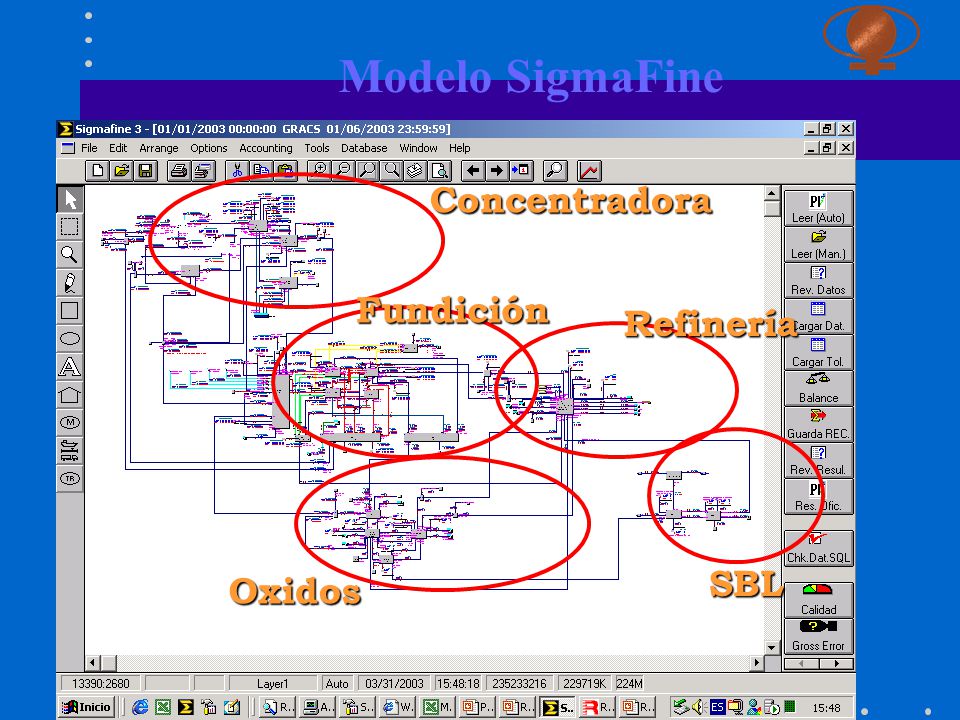Go forward with the right arrow icon

click(x=497, y=171)
